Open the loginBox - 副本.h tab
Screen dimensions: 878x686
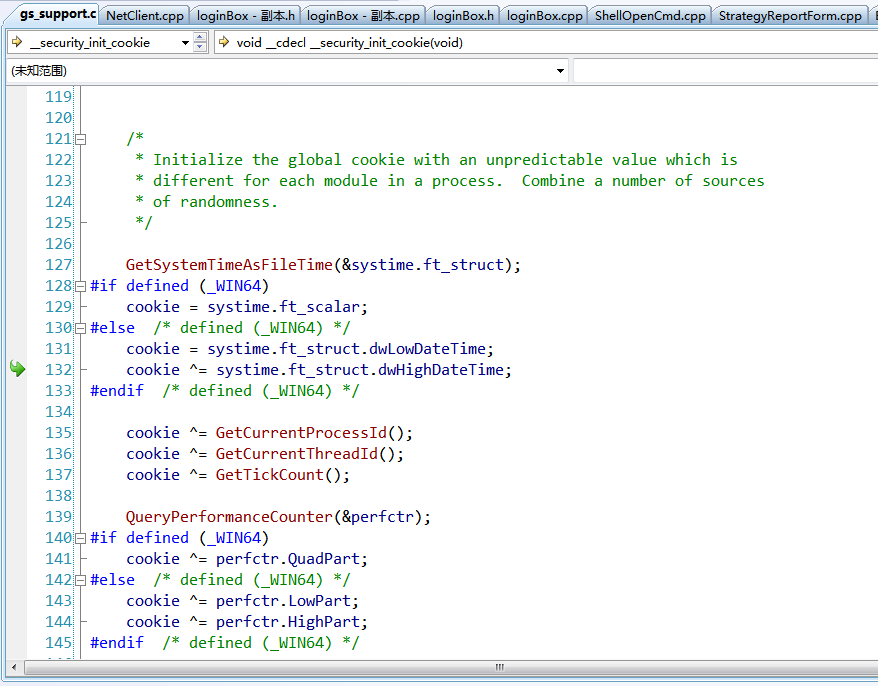pyautogui.click(x=245, y=16)
